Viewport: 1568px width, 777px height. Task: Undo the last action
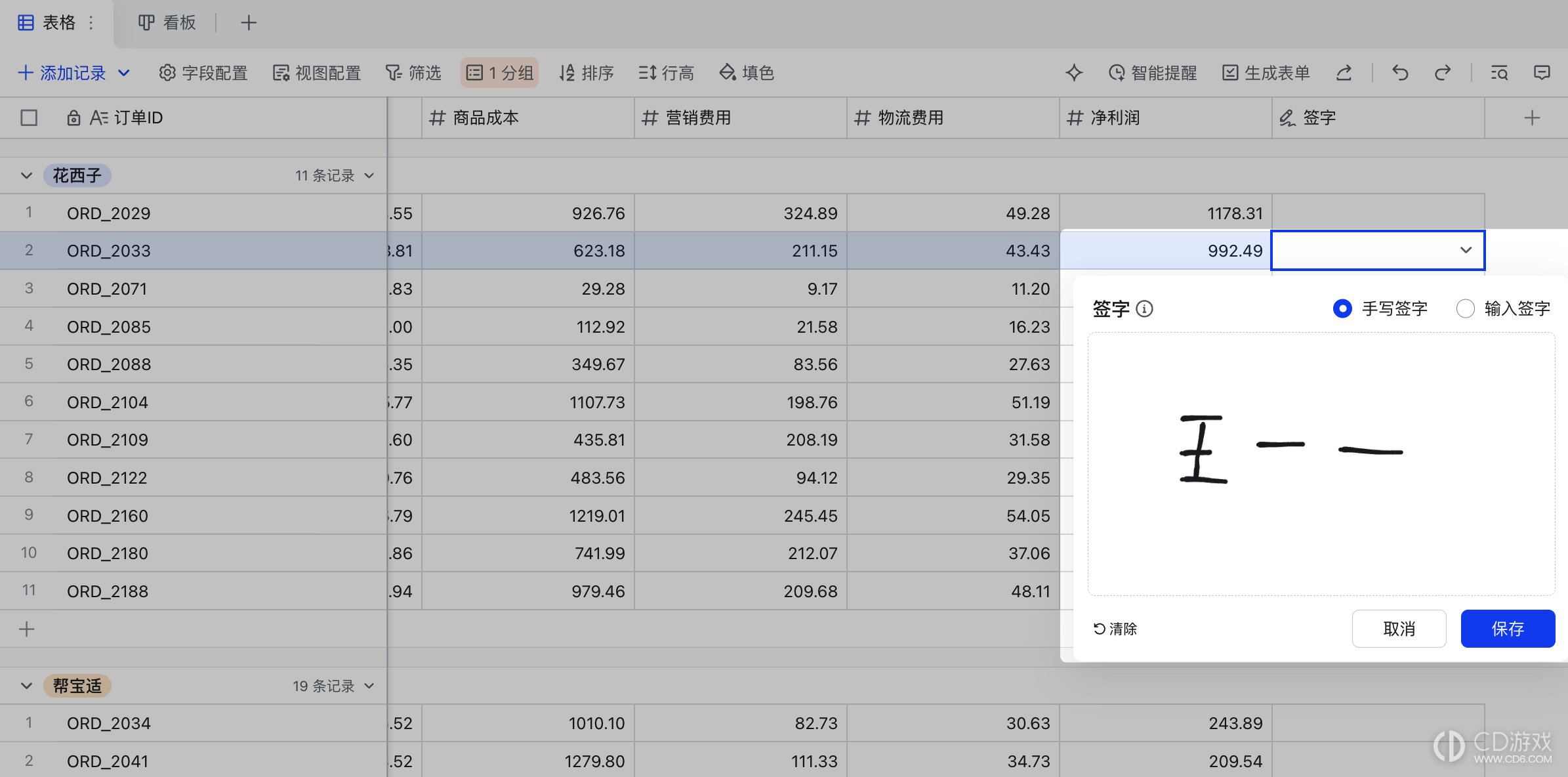[x=1400, y=73]
